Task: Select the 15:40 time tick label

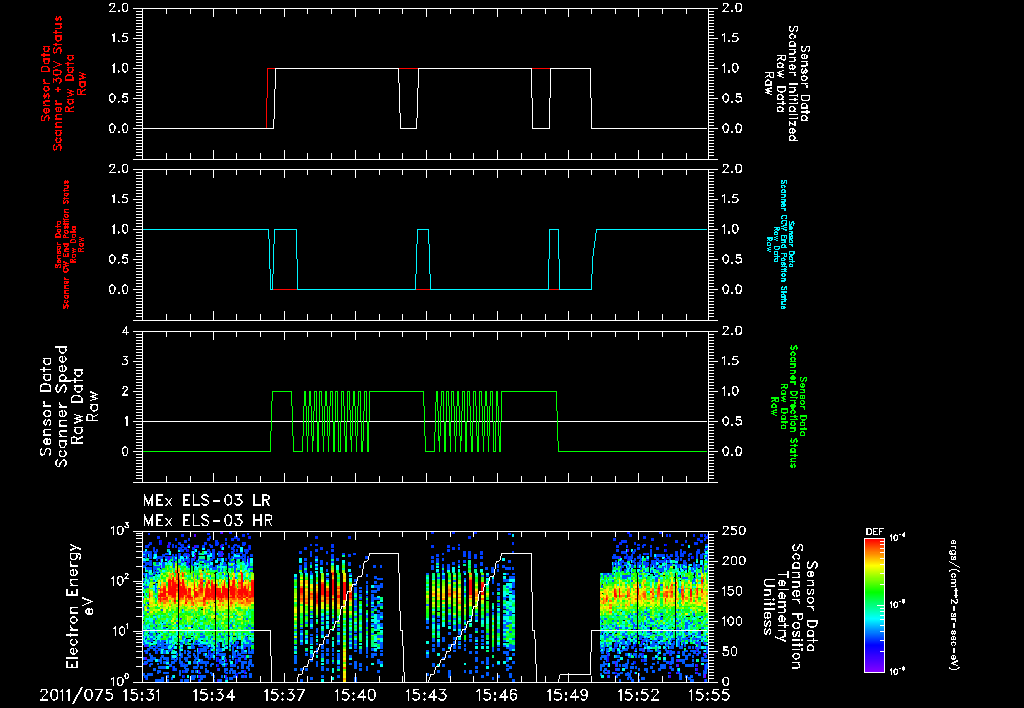Action: [355, 696]
